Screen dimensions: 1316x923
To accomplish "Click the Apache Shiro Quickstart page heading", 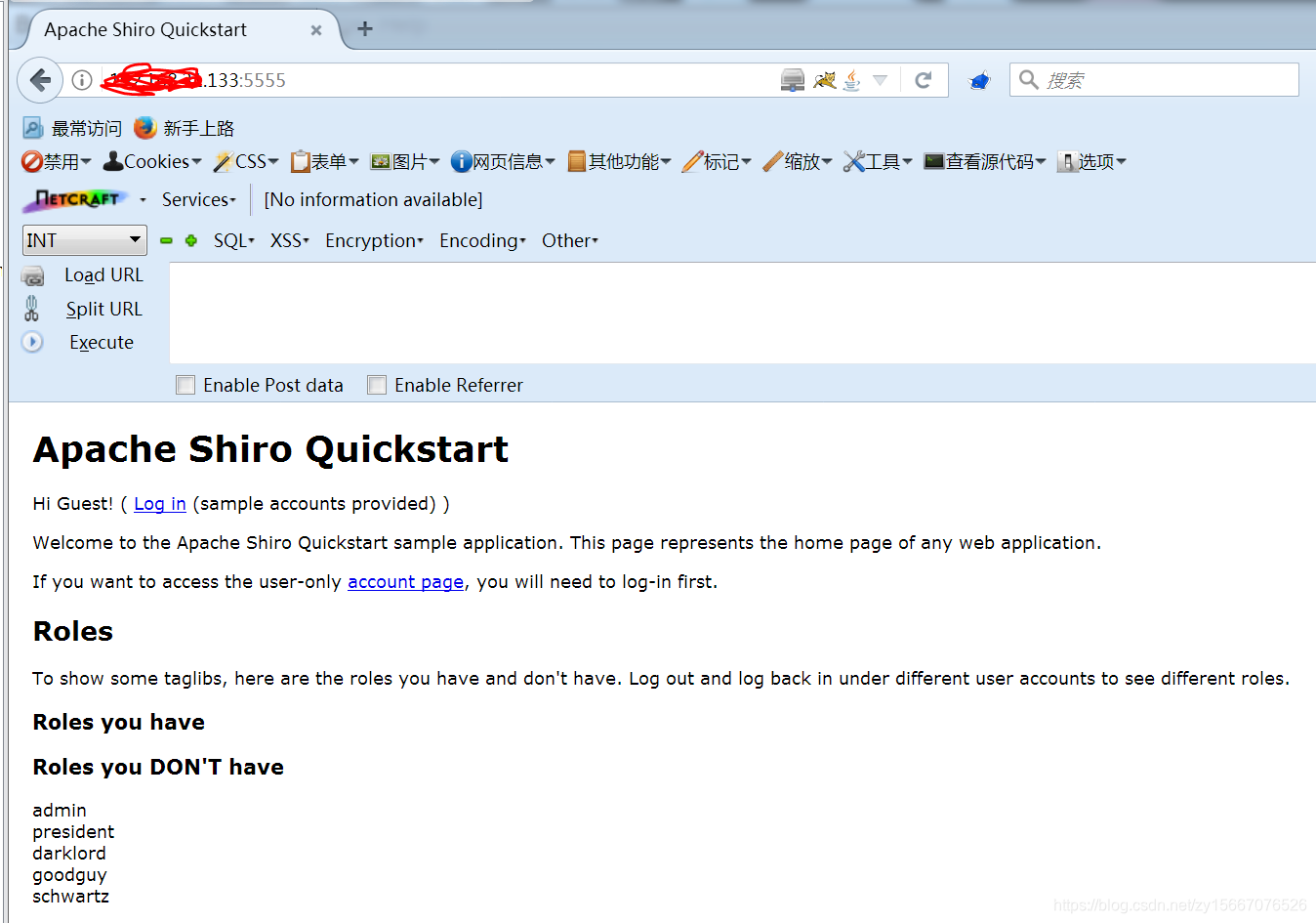I will click(x=270, y=449).
